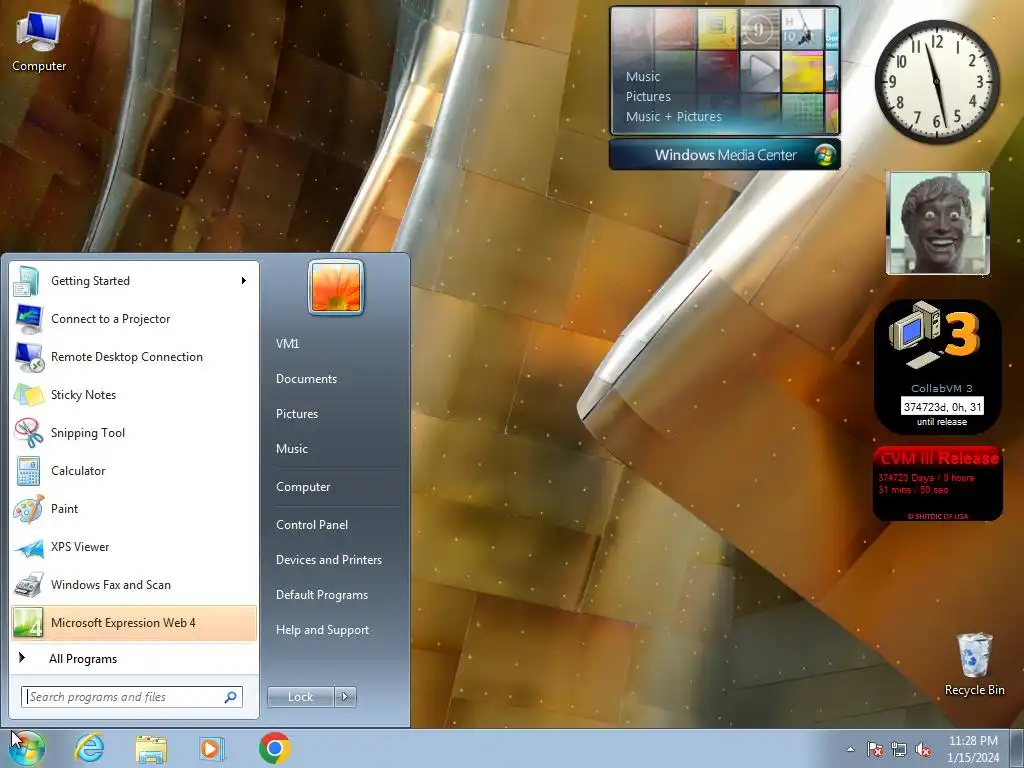Screen dimensions: 1024x768
Task: Open Google Chrome from the taskbar
Action: (274, 748)
